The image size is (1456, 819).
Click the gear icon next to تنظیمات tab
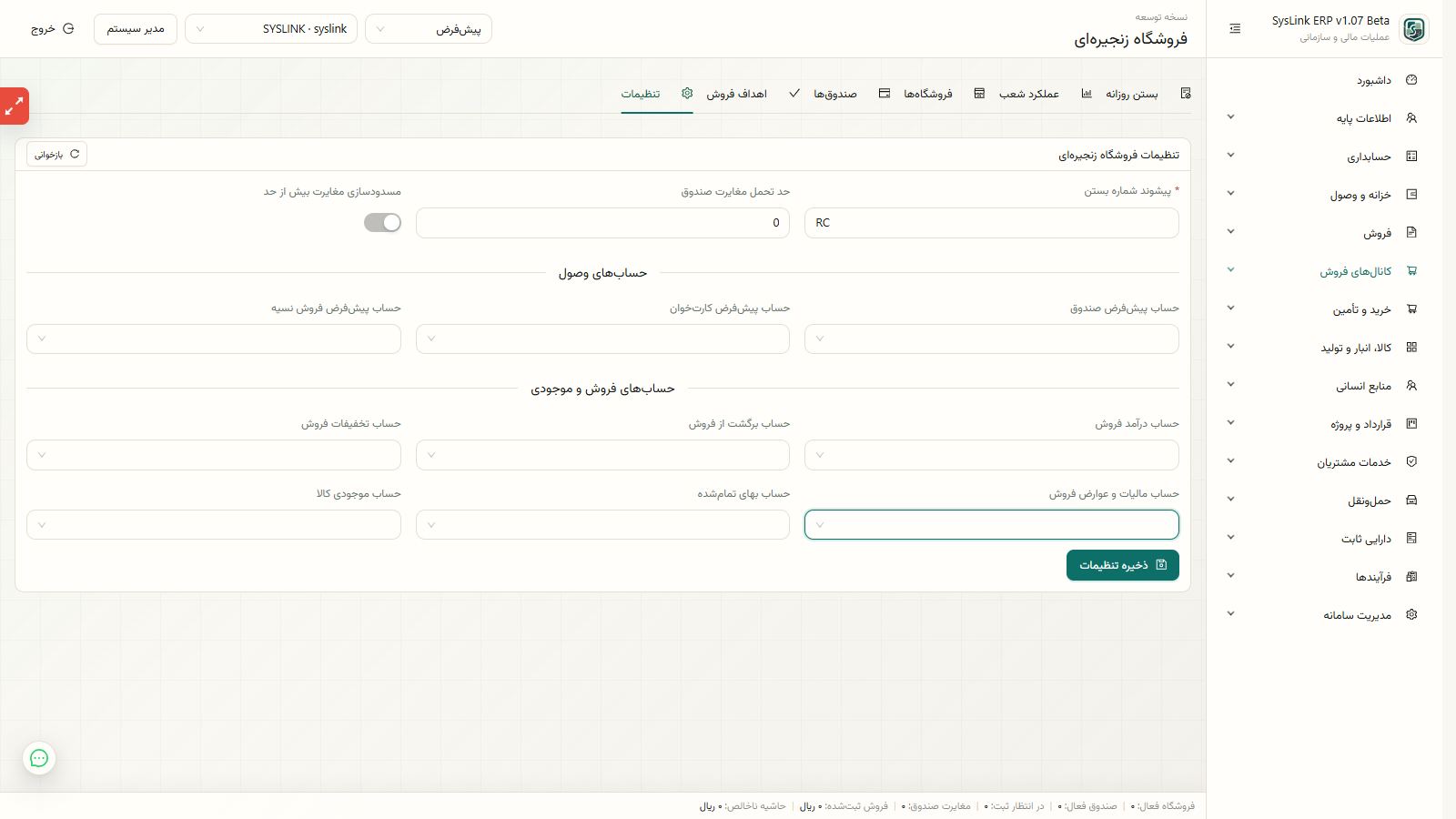click(687, 94)
